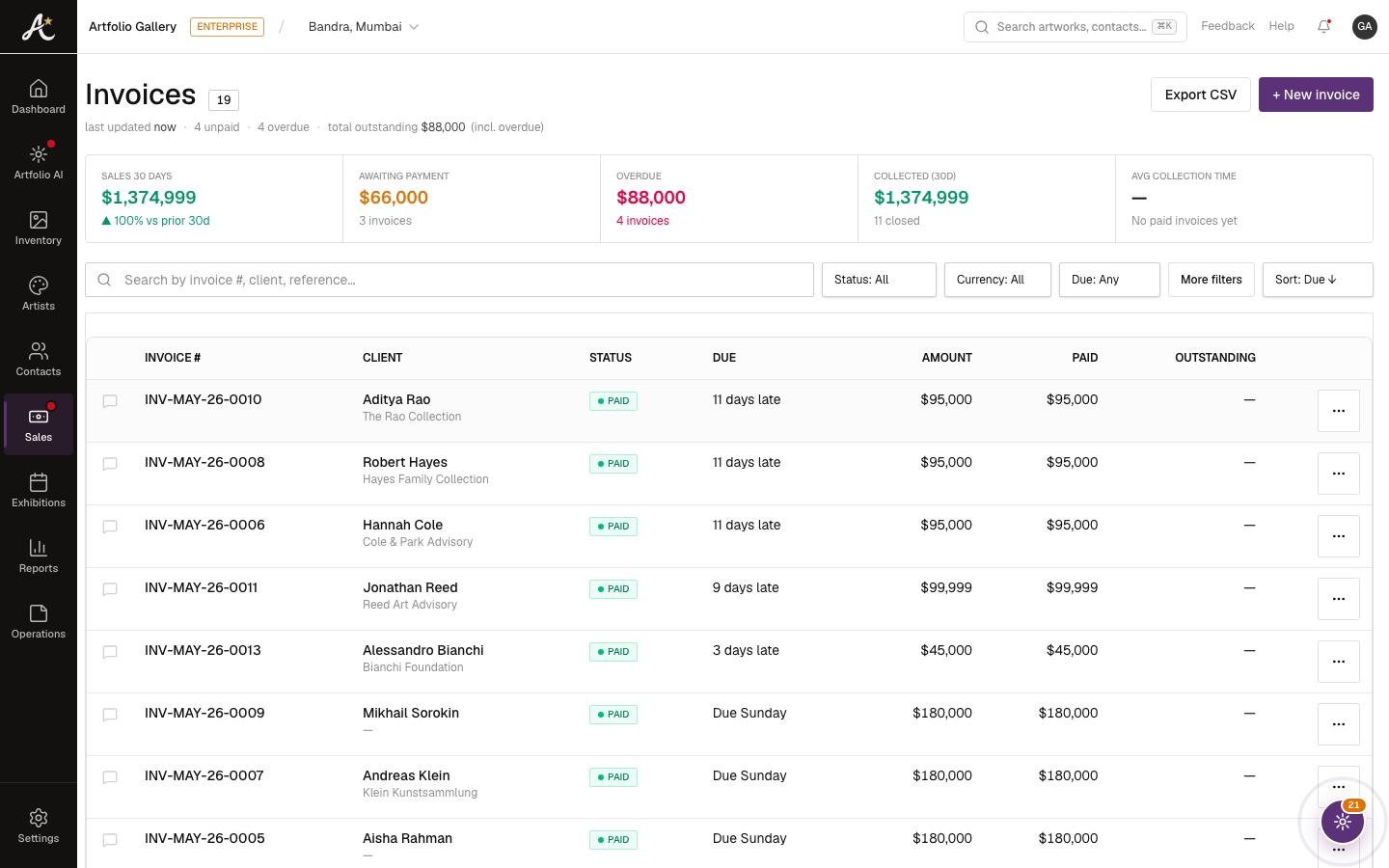The image size is (1389, 868).
Task: Open the Sales section in sidebar
Action: (x=39, y=424)
